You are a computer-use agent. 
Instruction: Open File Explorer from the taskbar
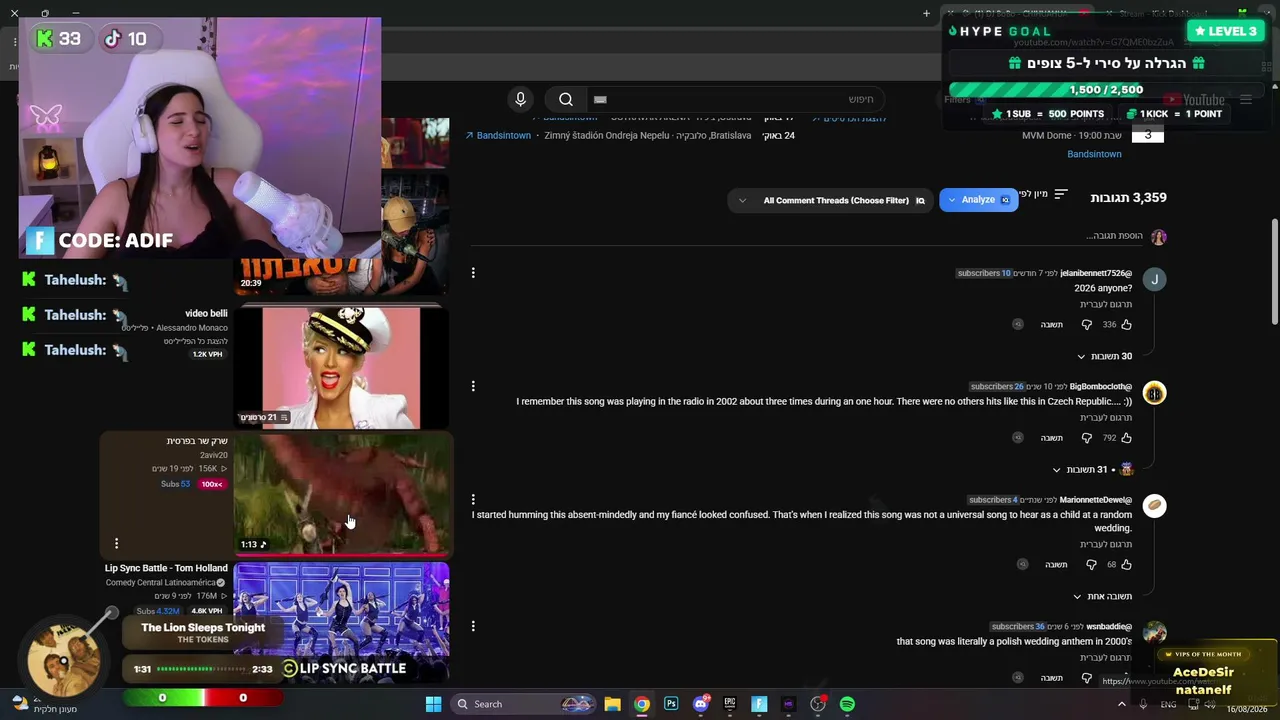(x=612, y=704)
